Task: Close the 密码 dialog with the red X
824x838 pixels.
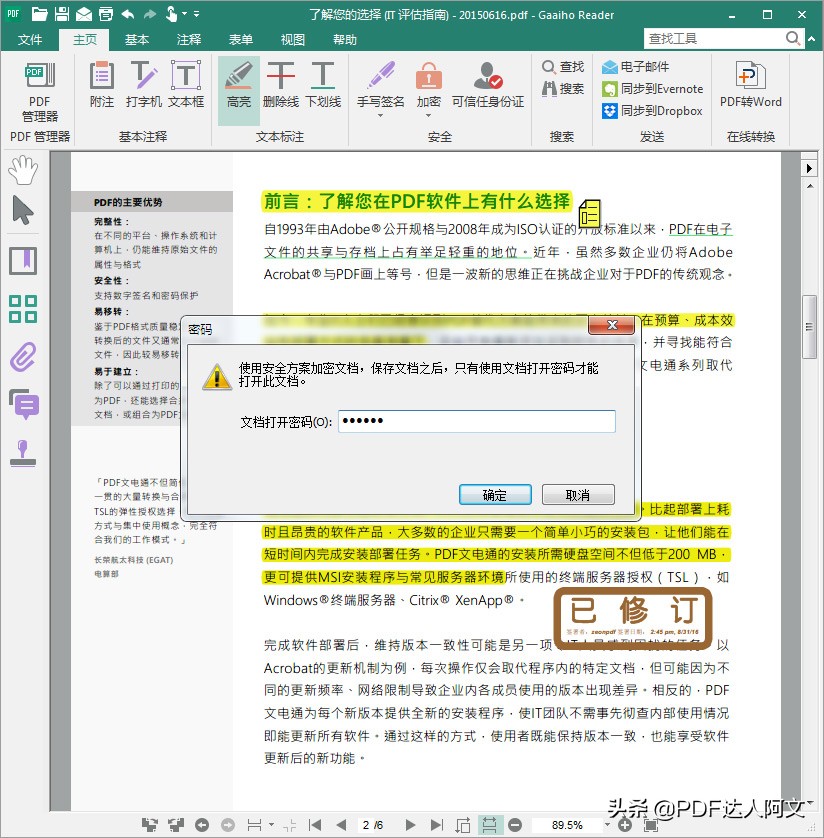Action: (x=612, y=324)
